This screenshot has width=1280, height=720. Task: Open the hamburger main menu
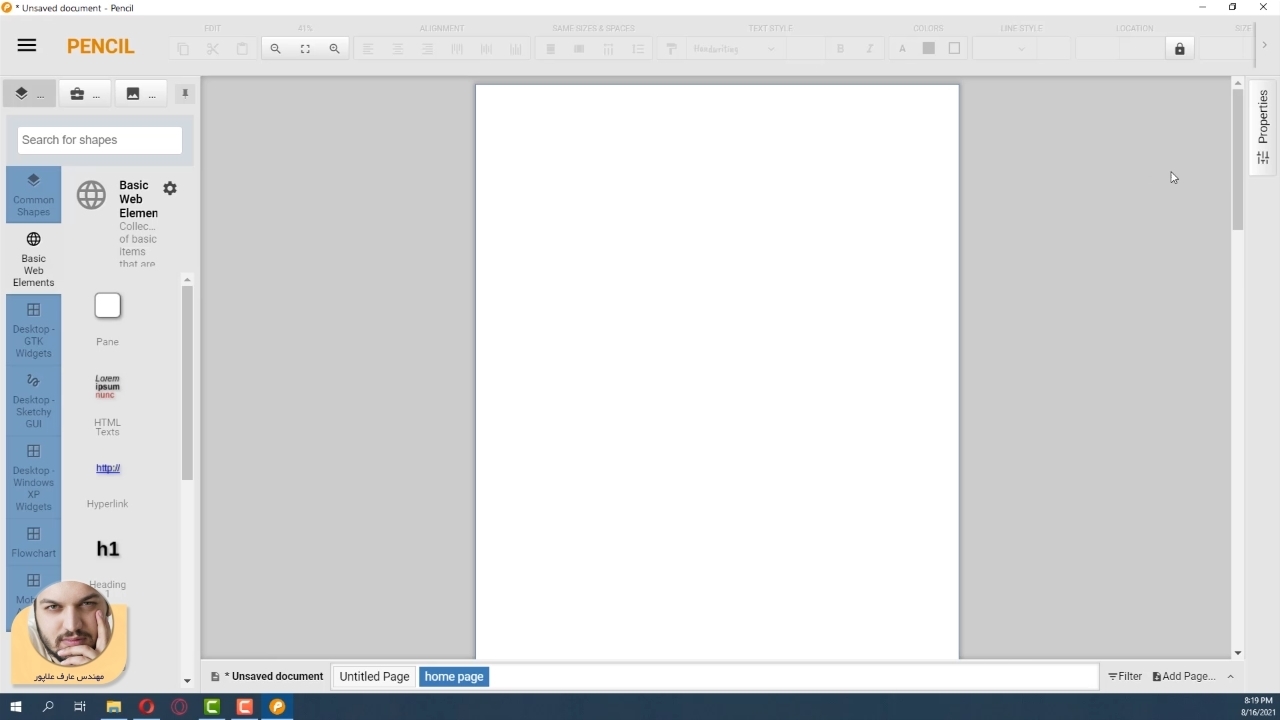pyautogui.click(x=27, y=46)
